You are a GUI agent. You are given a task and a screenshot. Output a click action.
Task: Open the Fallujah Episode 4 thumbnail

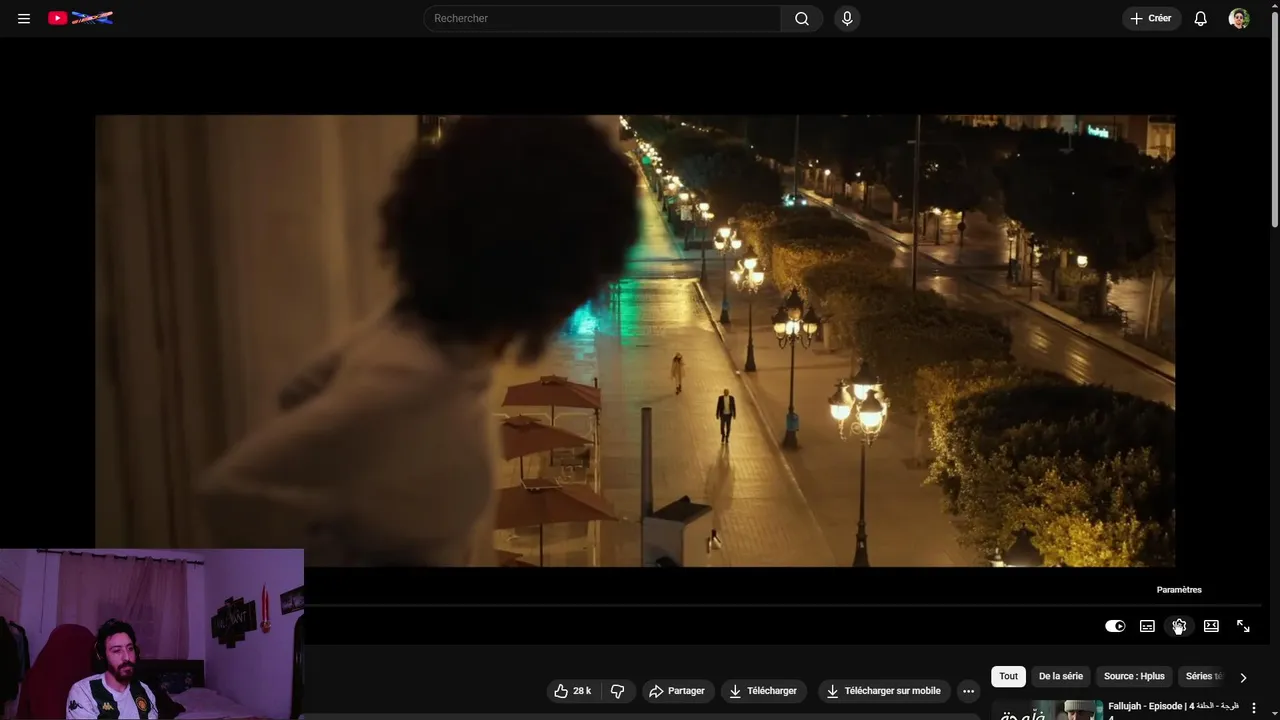coord(1047,709)
